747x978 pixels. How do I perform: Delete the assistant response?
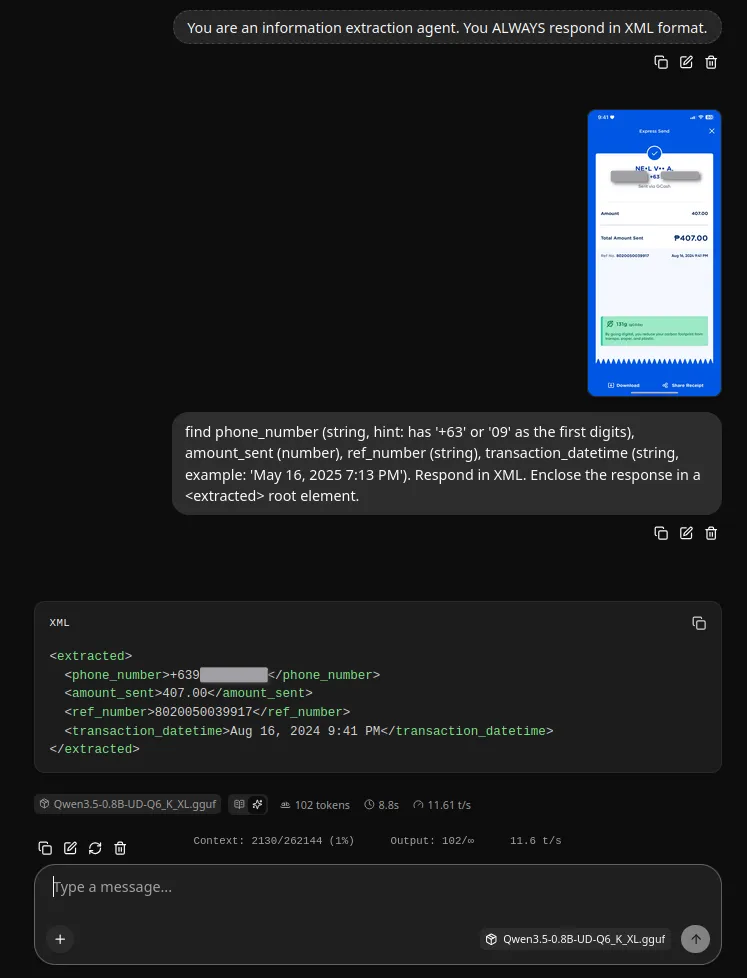[120, 848]
